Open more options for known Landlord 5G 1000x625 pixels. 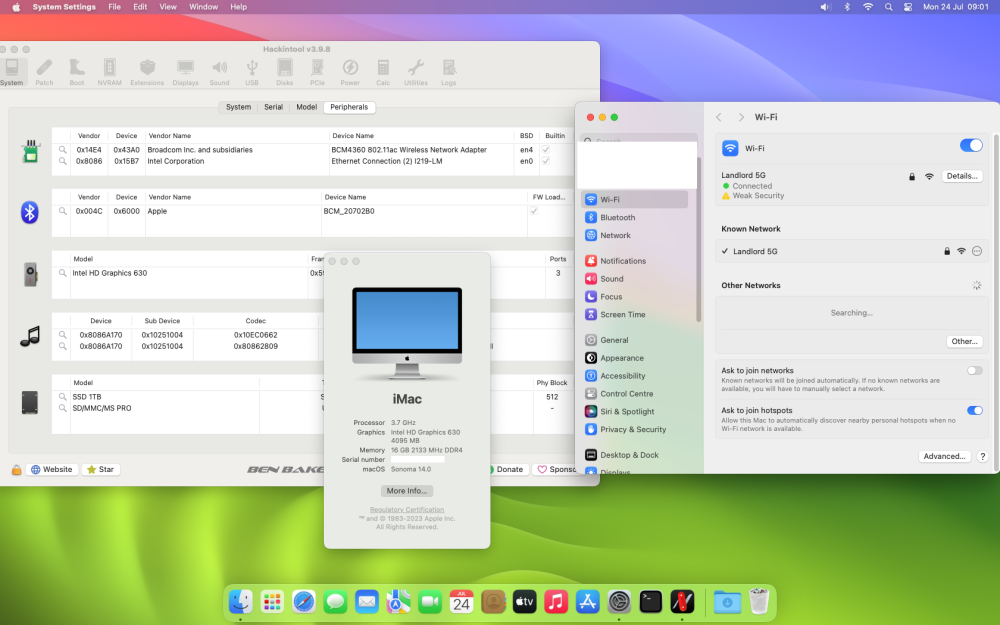pyautogui.click(x=976, y=251)
